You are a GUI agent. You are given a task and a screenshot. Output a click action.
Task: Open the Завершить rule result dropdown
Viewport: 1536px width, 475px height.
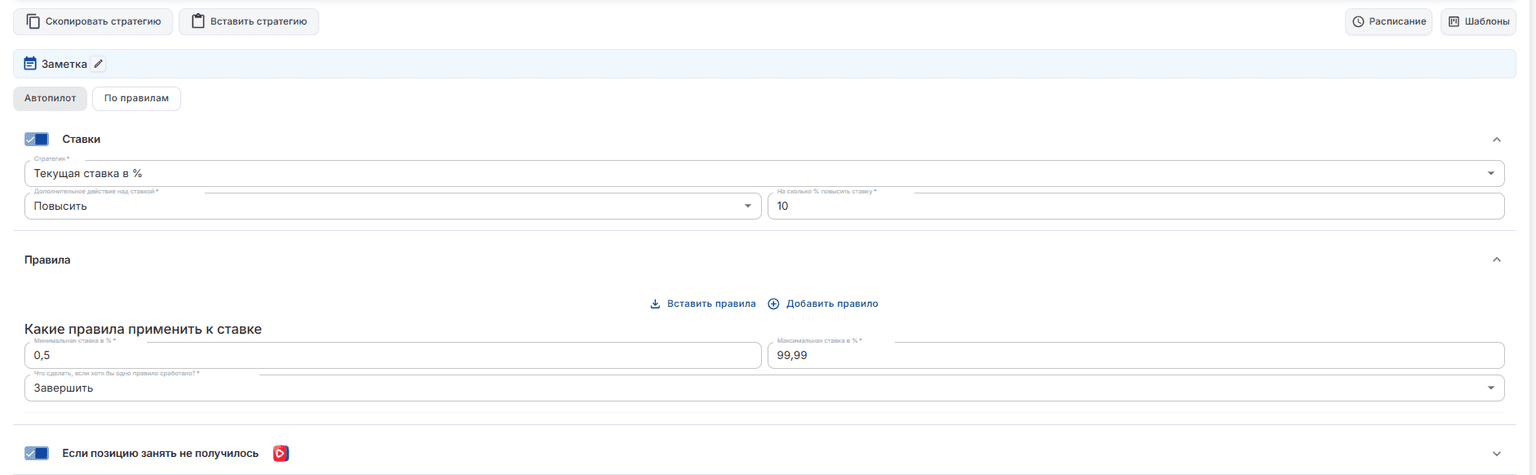coord(764,388)
